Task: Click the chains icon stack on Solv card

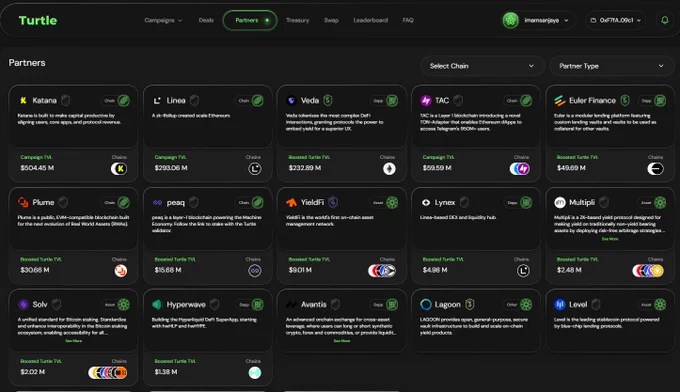Action: coord(108,372)
